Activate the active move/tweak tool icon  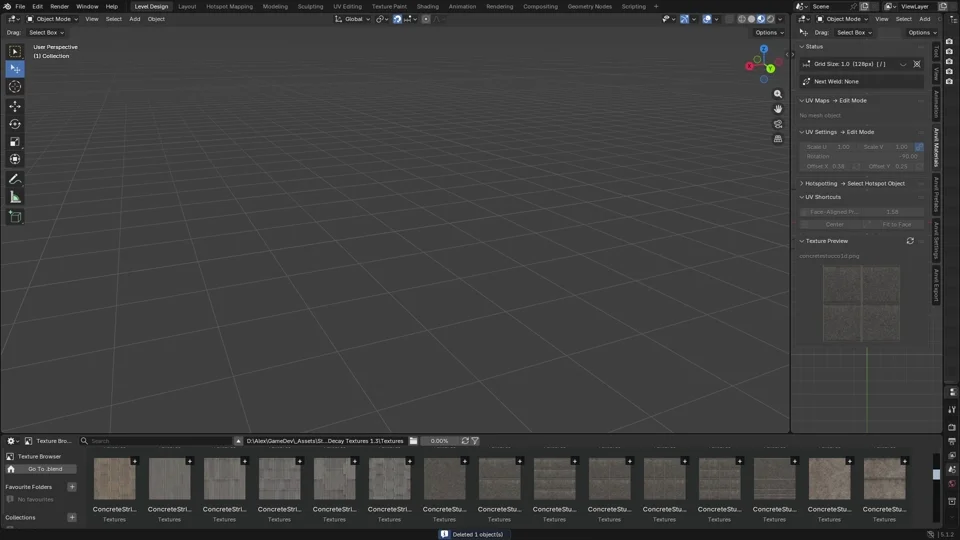[x=15, y=69]
